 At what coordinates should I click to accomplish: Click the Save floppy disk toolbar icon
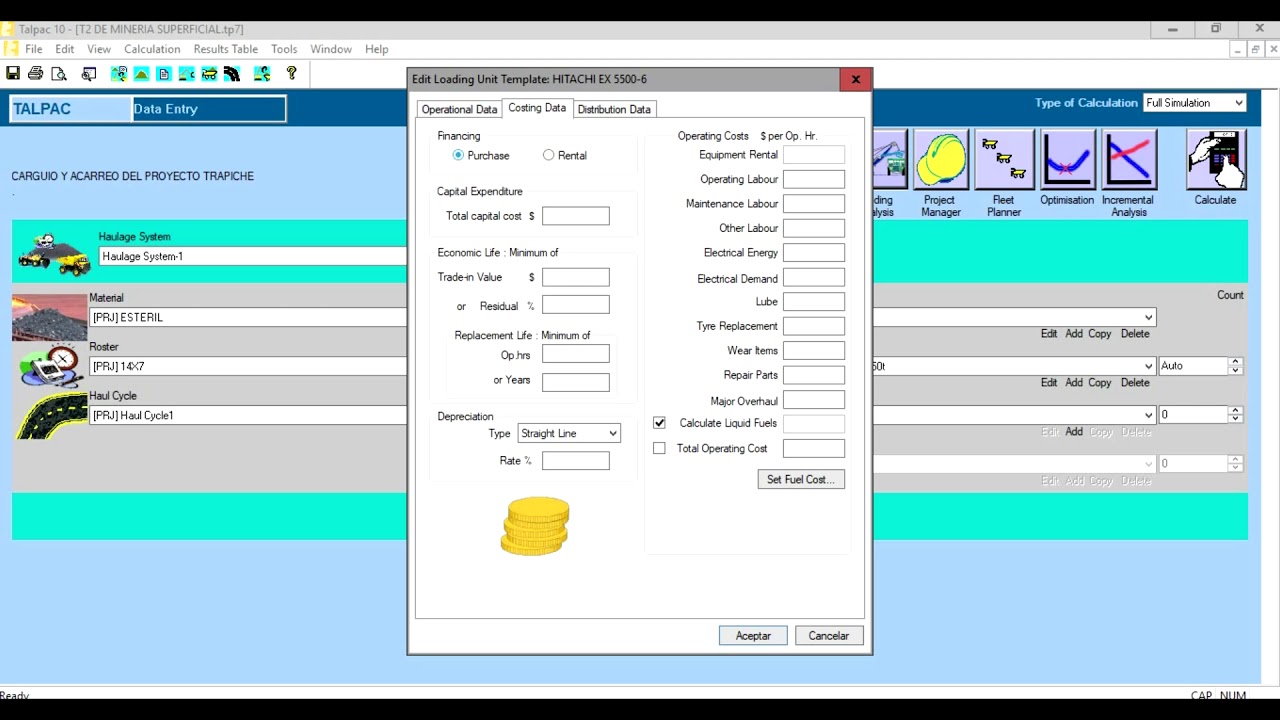(x=13, y=73)
